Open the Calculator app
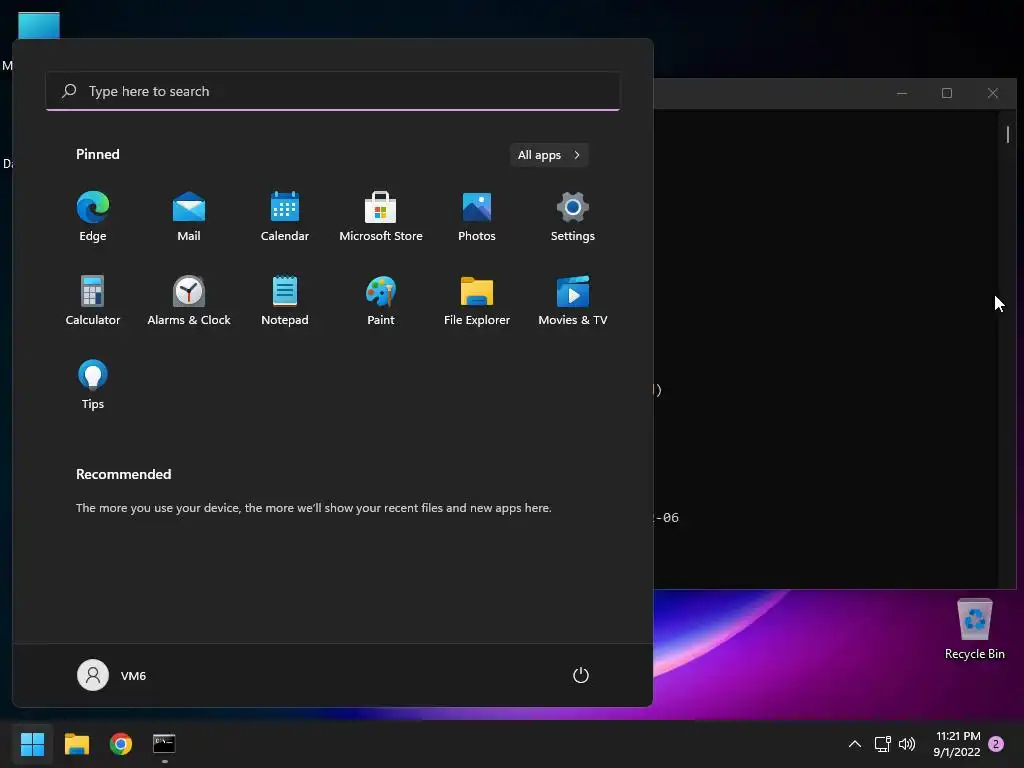Image resolution: width=1024 pixels, height=768 pixels. click(x=93, y=301)
